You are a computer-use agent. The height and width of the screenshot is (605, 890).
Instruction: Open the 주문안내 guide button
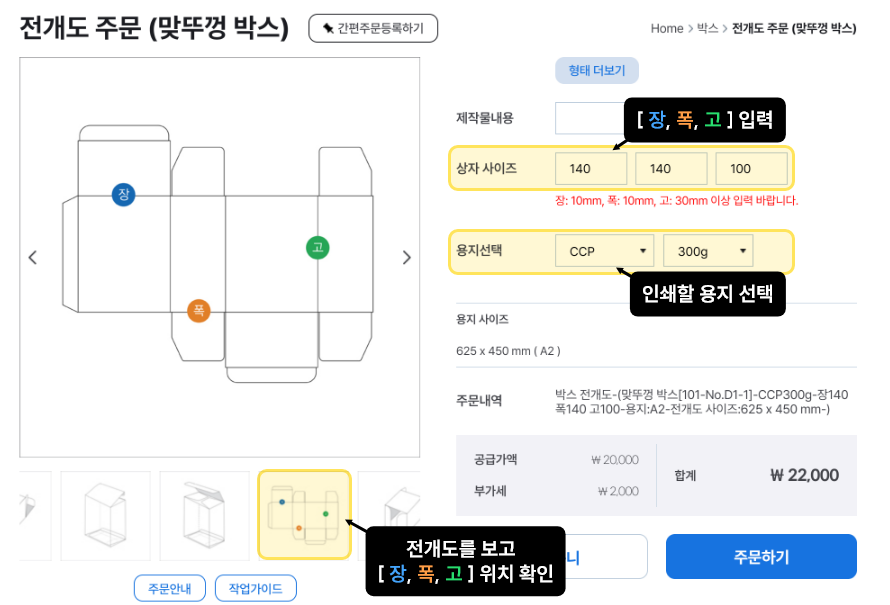pos(170,588)
